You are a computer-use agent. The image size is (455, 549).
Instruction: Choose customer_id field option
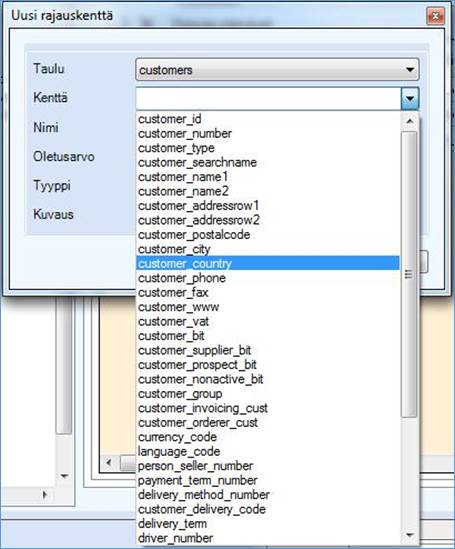[268, 119]
